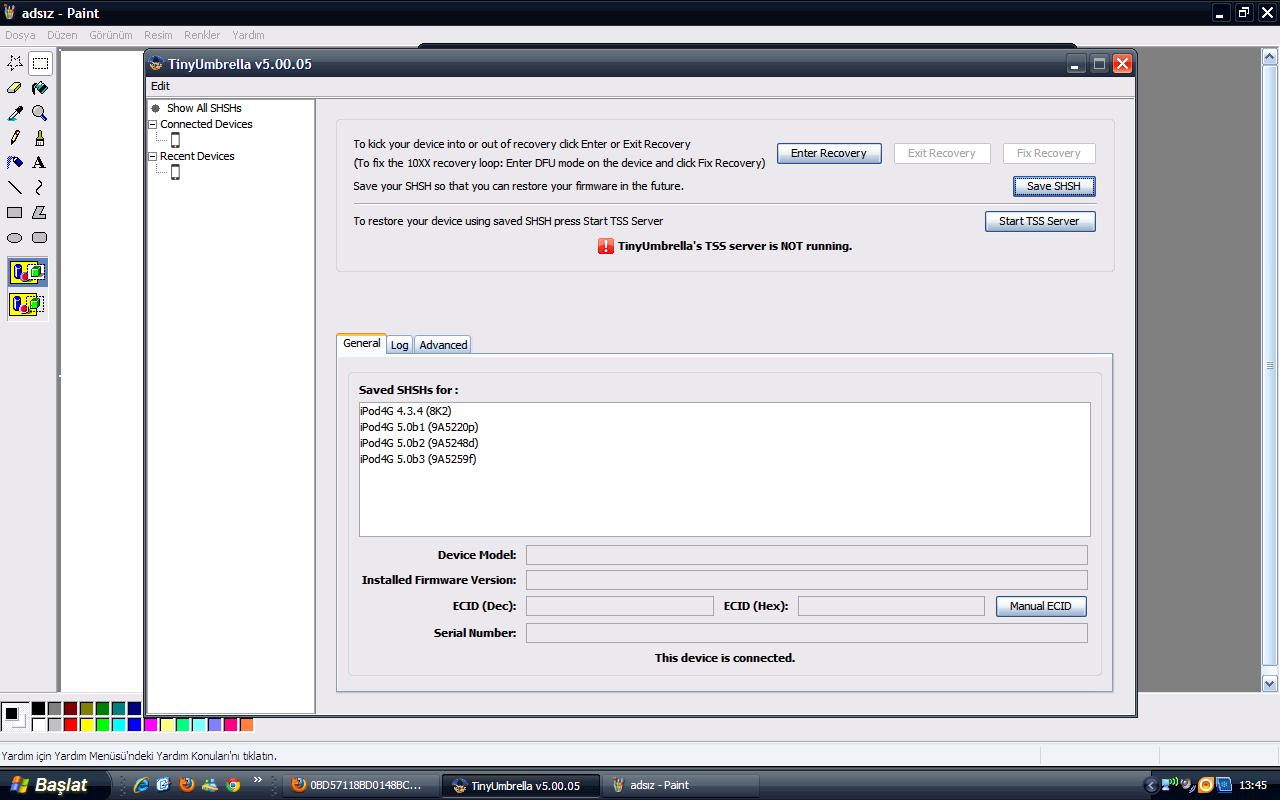
Task: Click the Manual ECID button
Action: click(1041, 606)
